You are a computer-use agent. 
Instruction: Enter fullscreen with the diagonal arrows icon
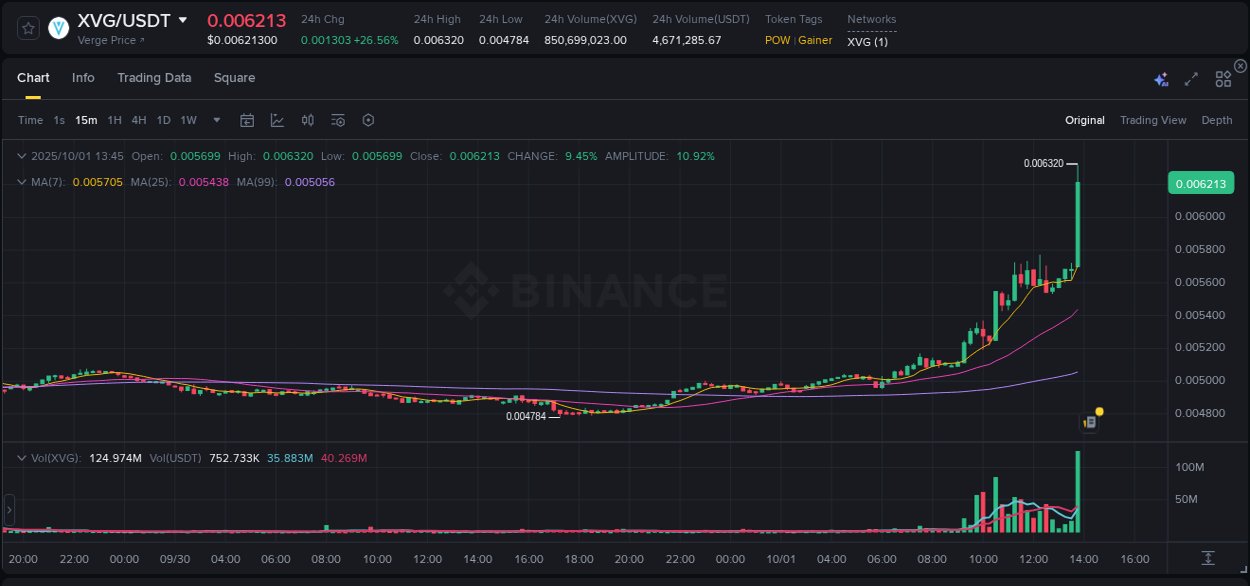[x=1190, y=78]
